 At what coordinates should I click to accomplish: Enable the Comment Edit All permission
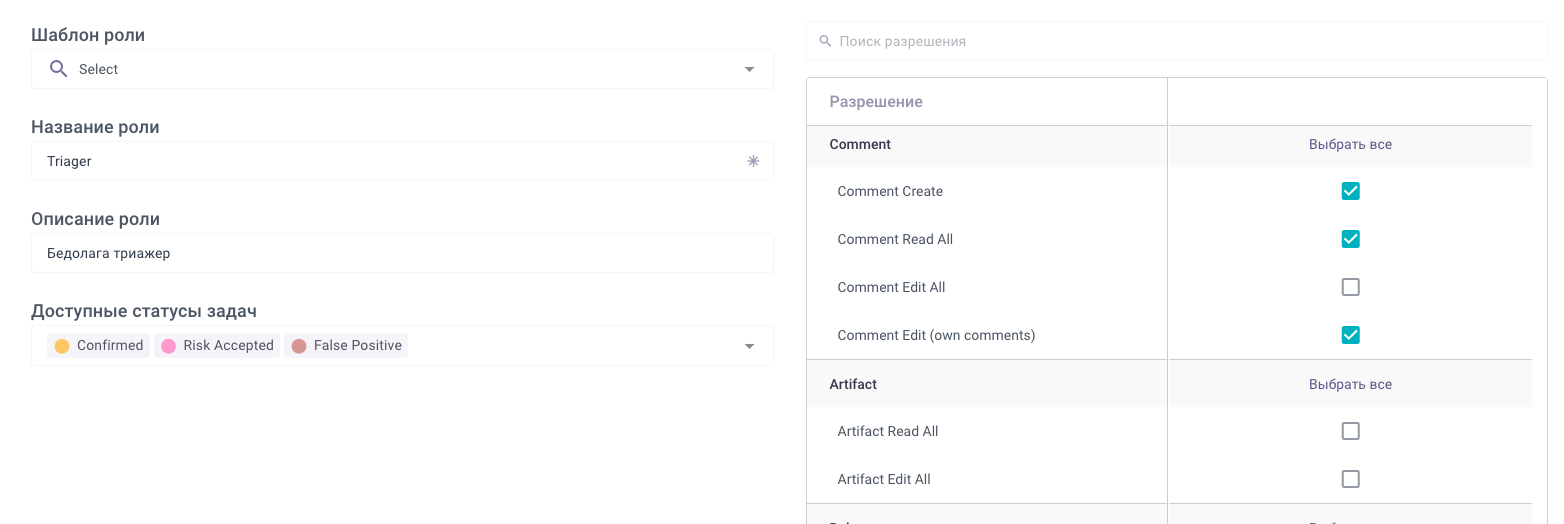1350,287
